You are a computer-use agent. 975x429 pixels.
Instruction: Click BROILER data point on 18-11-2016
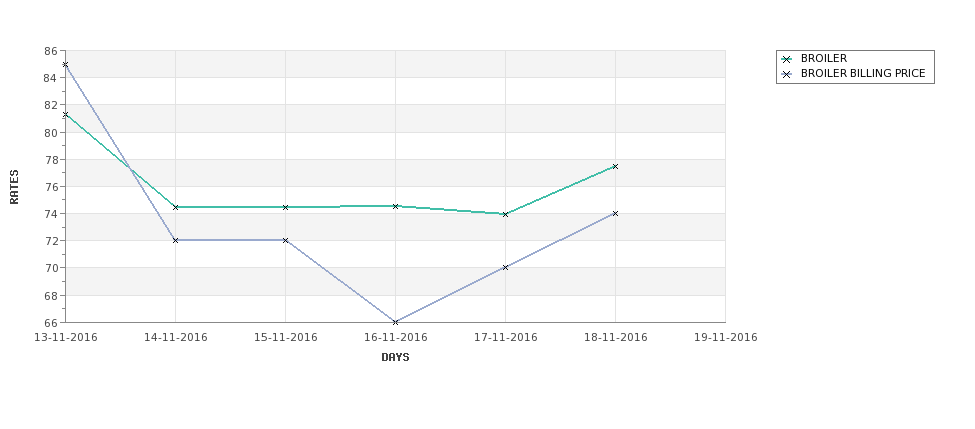click(x=615, y=166)
